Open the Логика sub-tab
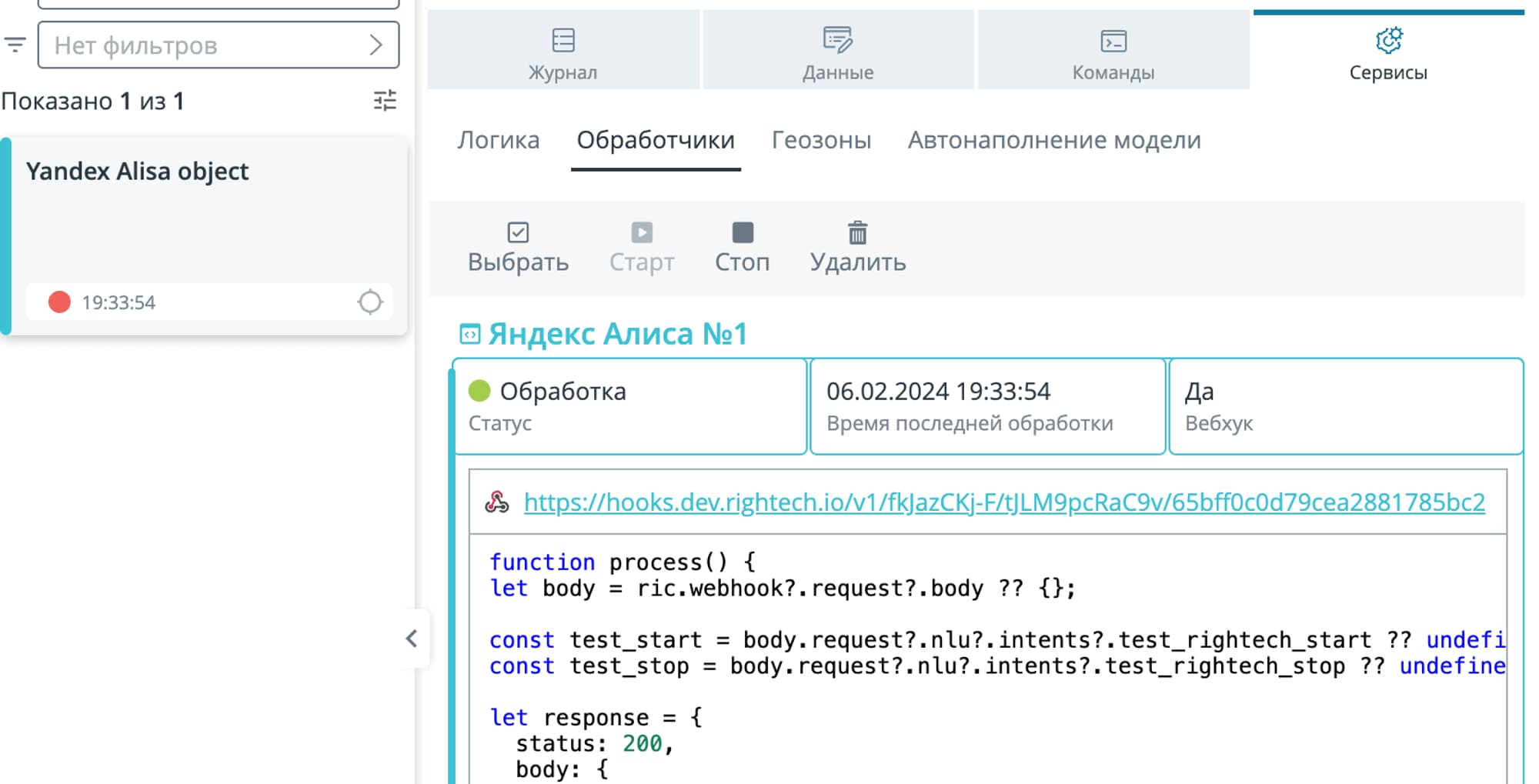The width and height of the screenshot is (1539, 784). [x=498, y=140]
